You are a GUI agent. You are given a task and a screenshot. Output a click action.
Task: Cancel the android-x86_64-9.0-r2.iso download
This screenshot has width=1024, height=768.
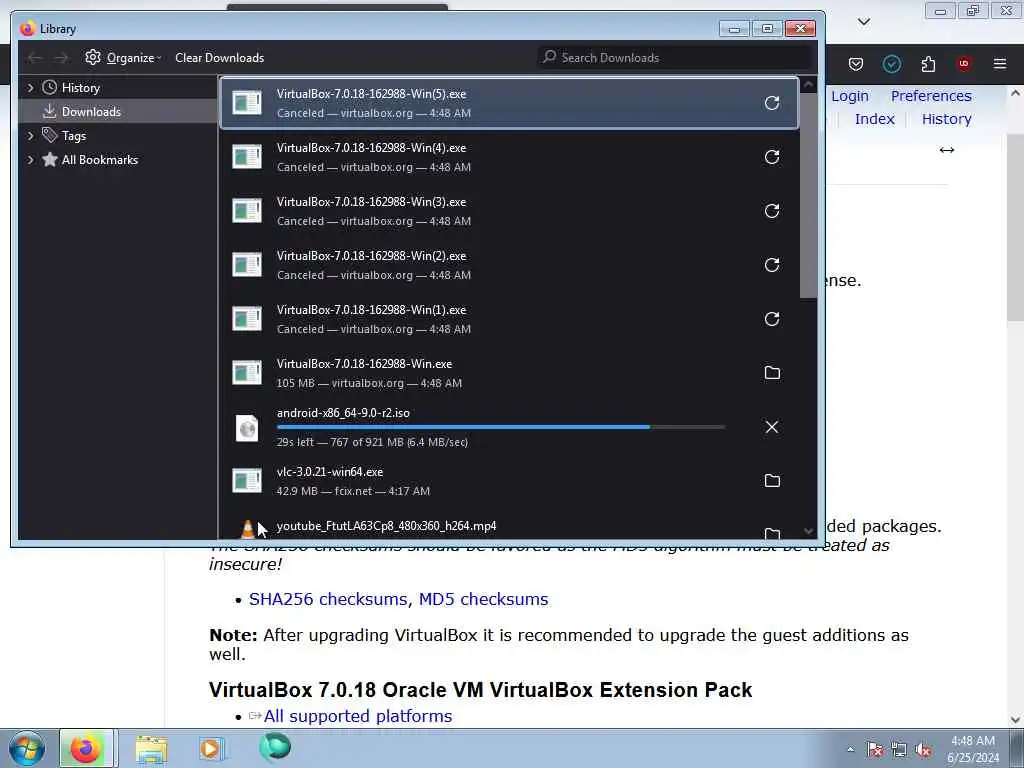pyautogui.click(x=772, y=426)
